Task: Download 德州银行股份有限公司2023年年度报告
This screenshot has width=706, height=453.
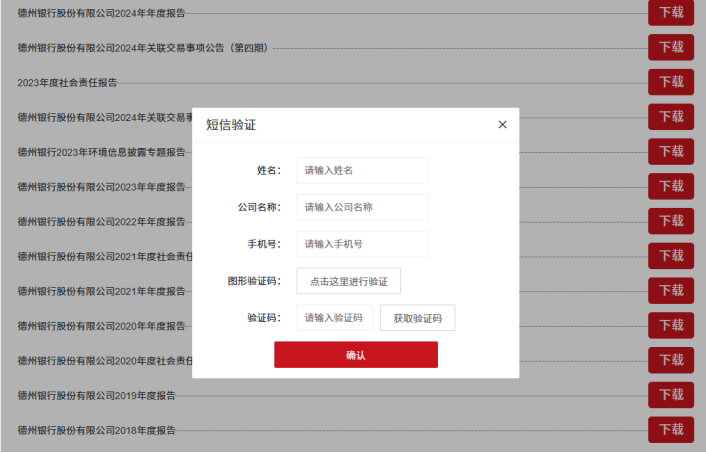Action: [671, 186]
